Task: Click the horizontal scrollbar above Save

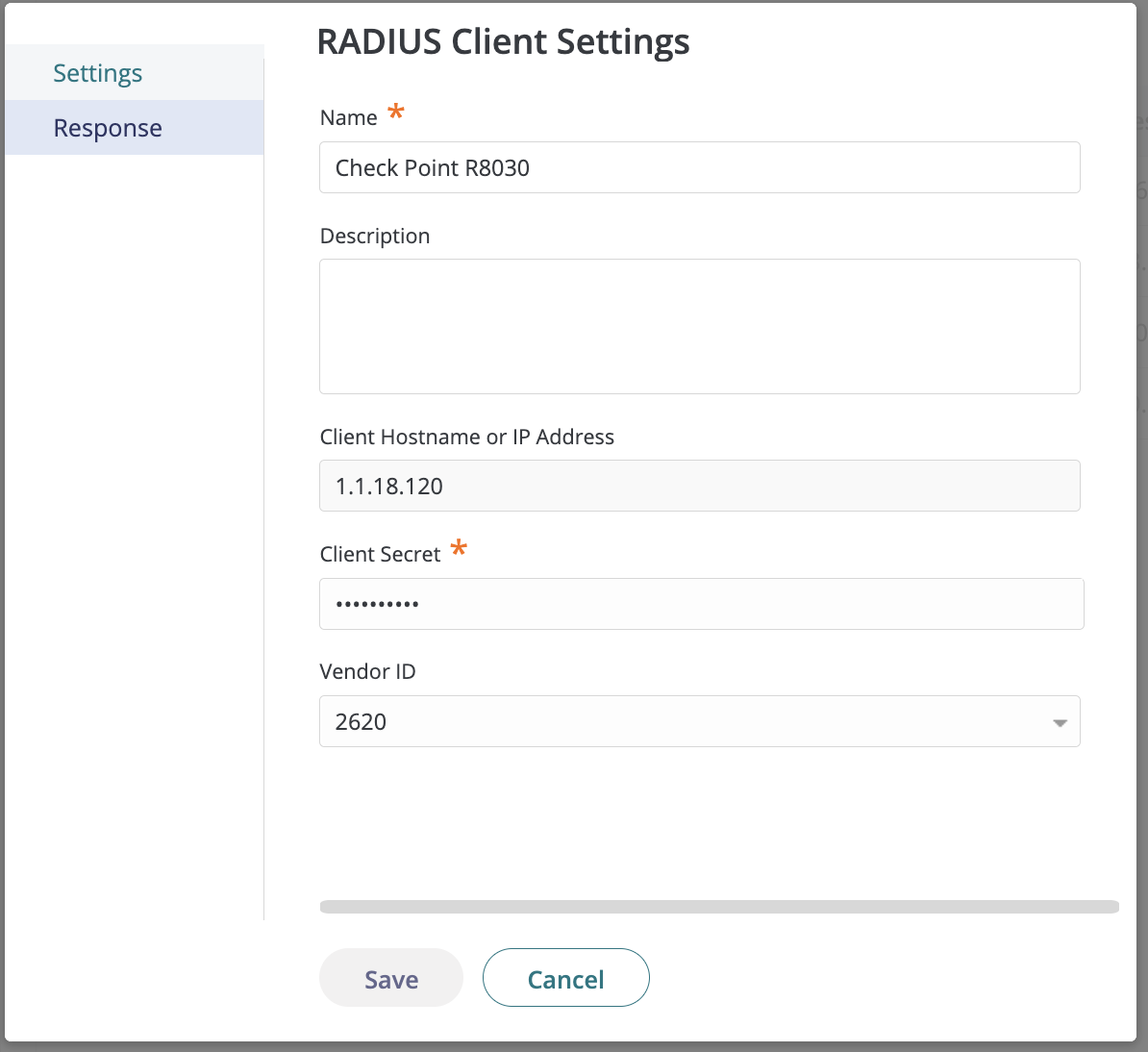Action: tap(719, 905)
